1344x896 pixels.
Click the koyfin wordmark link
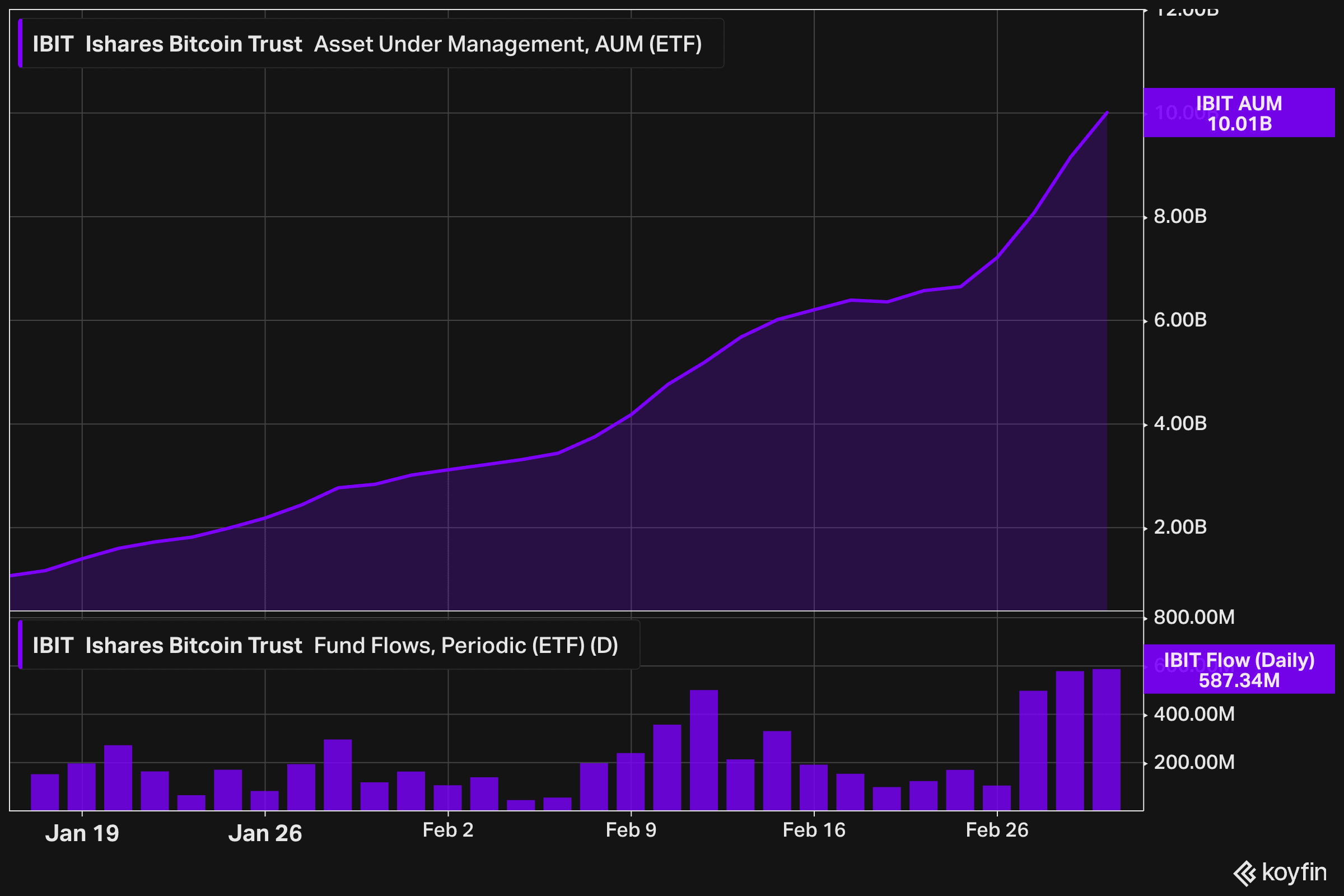point(1294,872)
